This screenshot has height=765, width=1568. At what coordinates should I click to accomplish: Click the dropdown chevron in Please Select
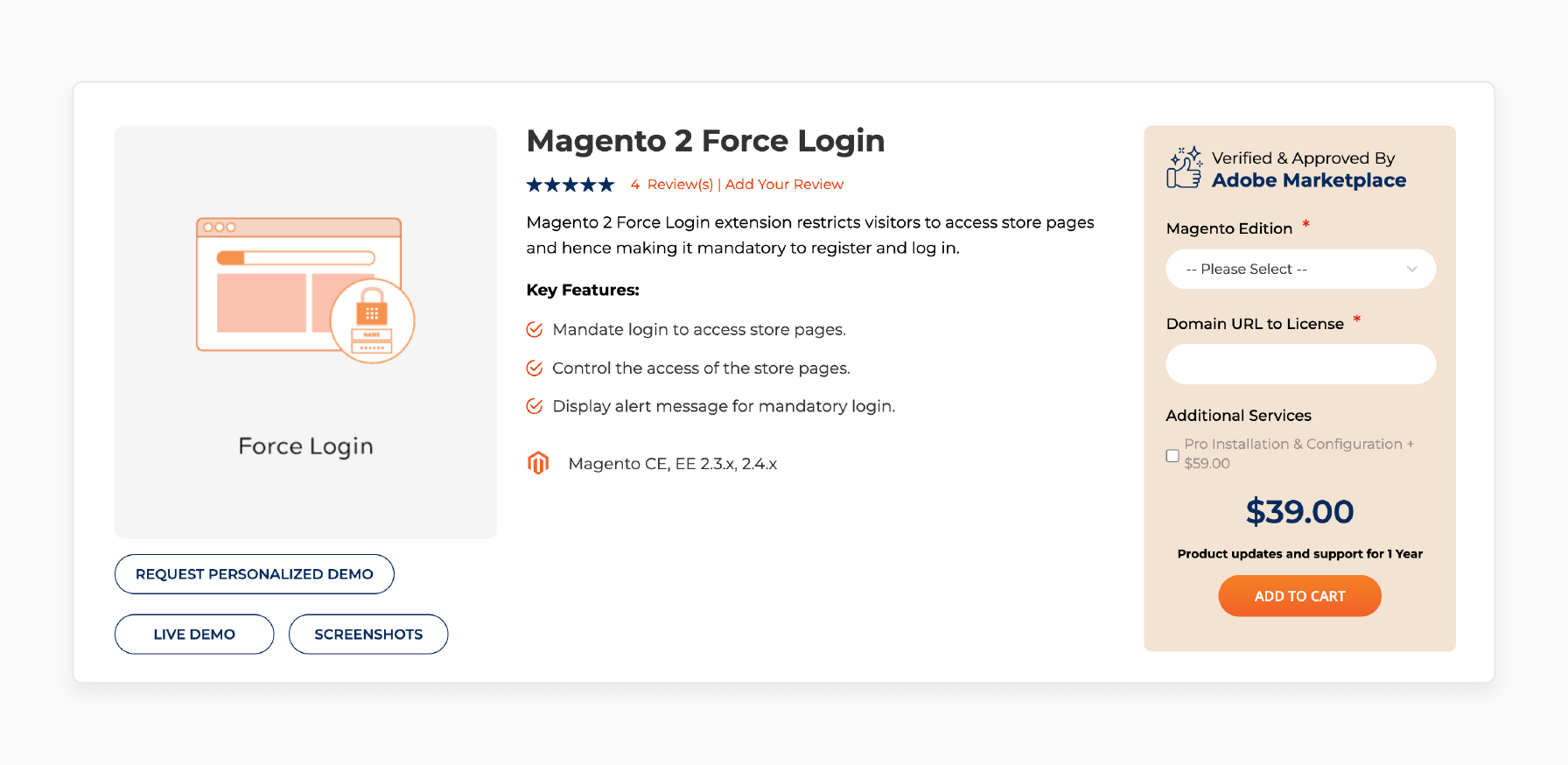click(1411, 270)
